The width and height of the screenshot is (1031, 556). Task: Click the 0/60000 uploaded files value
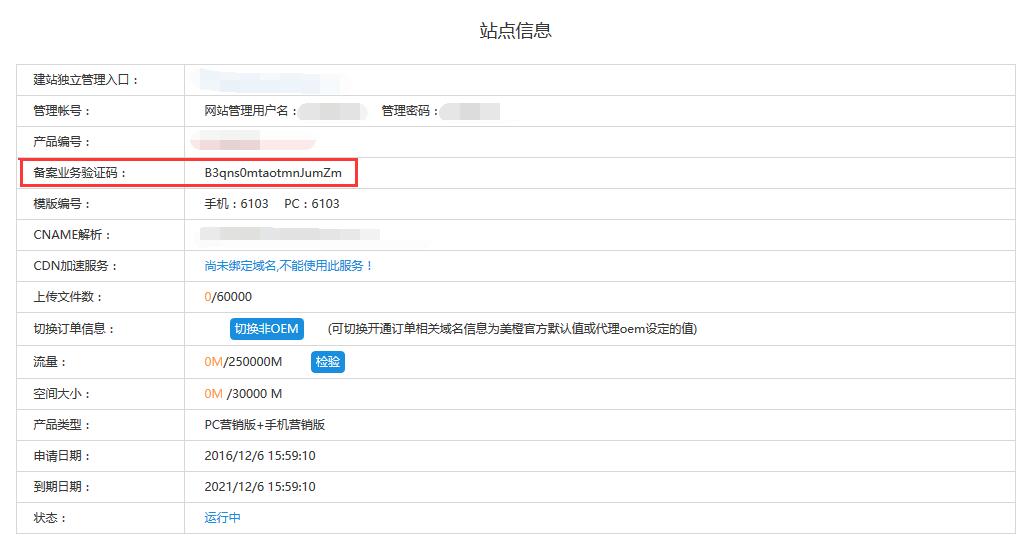228,296
